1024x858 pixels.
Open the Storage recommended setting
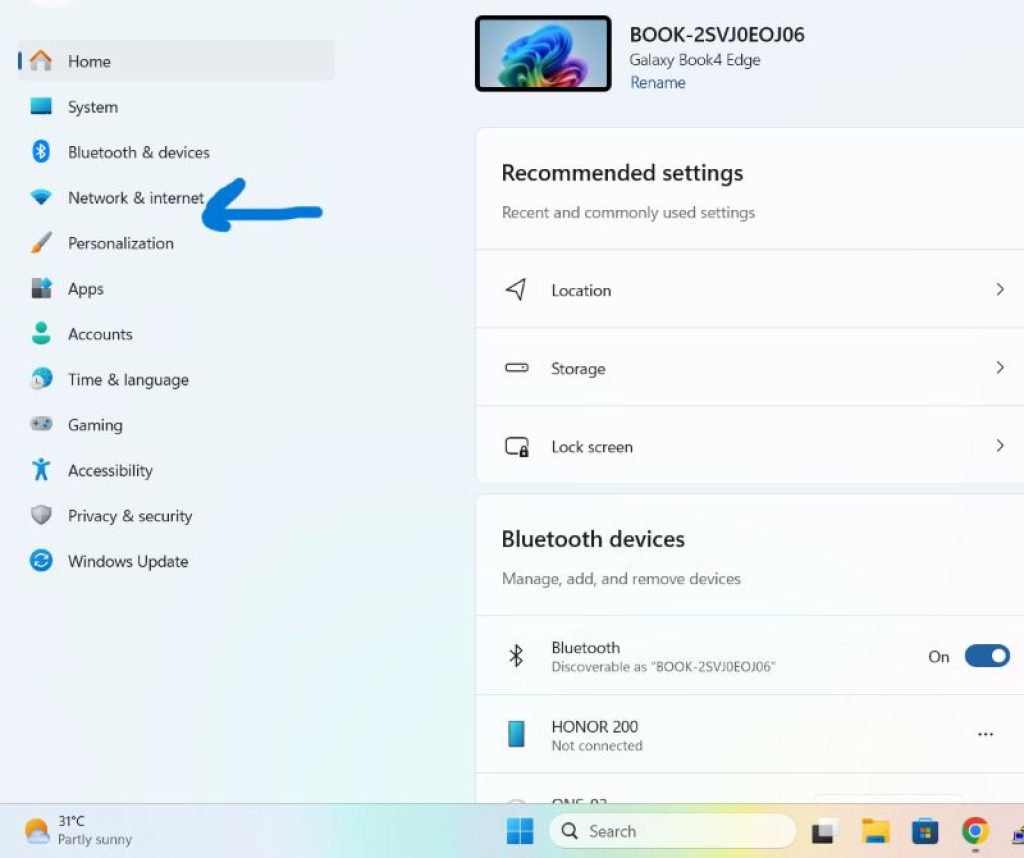pos(750,368)
